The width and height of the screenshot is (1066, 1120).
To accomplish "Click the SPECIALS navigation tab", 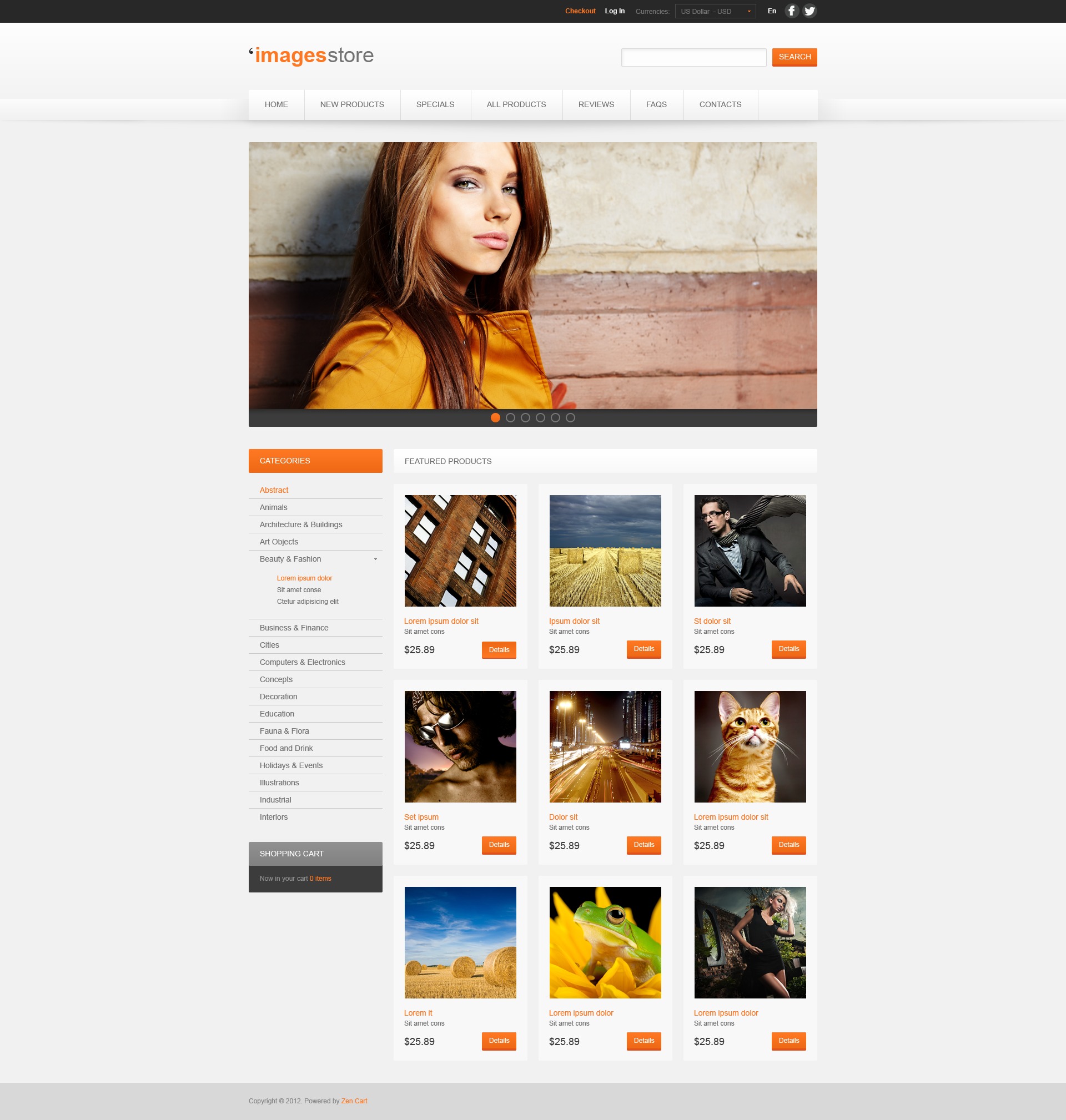I will pyautogui.click(x=435, y=104).
